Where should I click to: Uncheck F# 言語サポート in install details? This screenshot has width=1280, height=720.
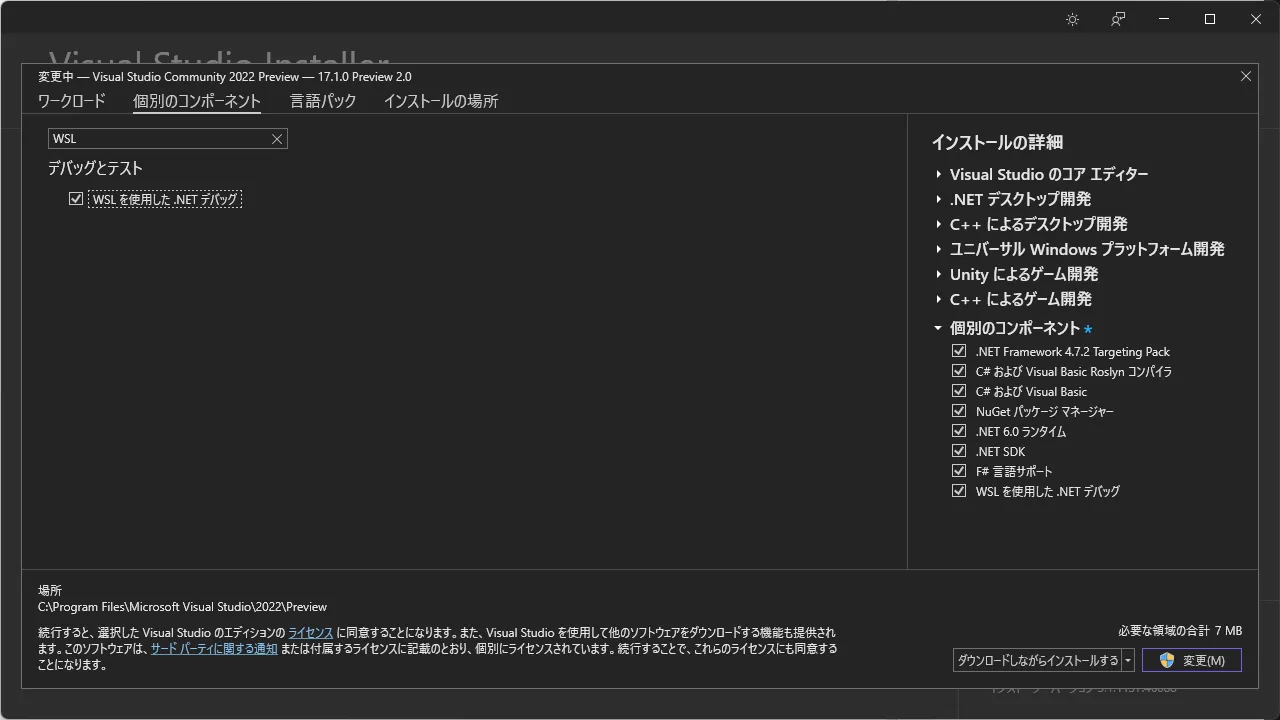pyautogui.click(x=959, y=470)
